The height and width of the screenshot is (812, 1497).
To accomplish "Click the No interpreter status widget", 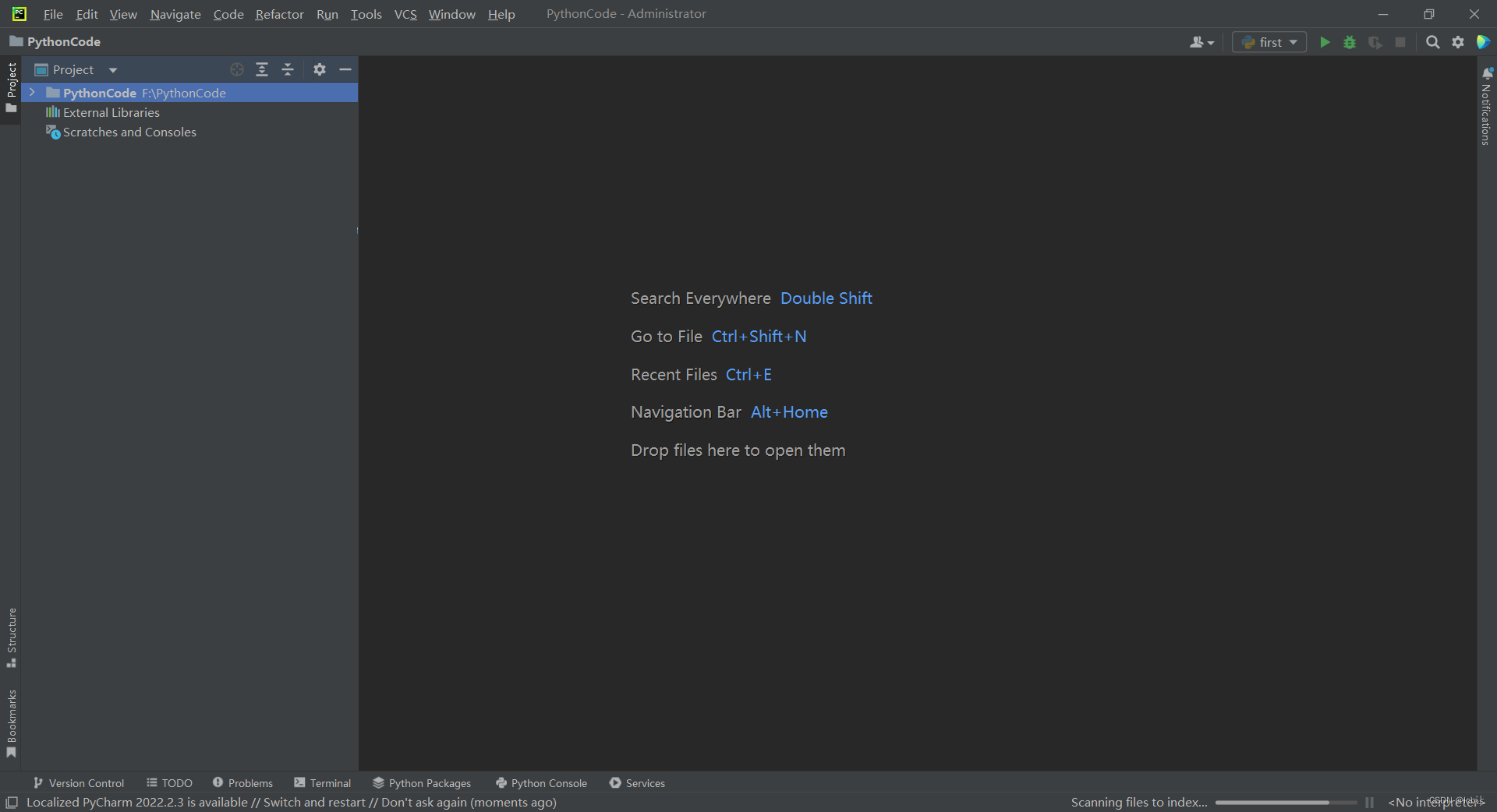I will [1436, 802].
